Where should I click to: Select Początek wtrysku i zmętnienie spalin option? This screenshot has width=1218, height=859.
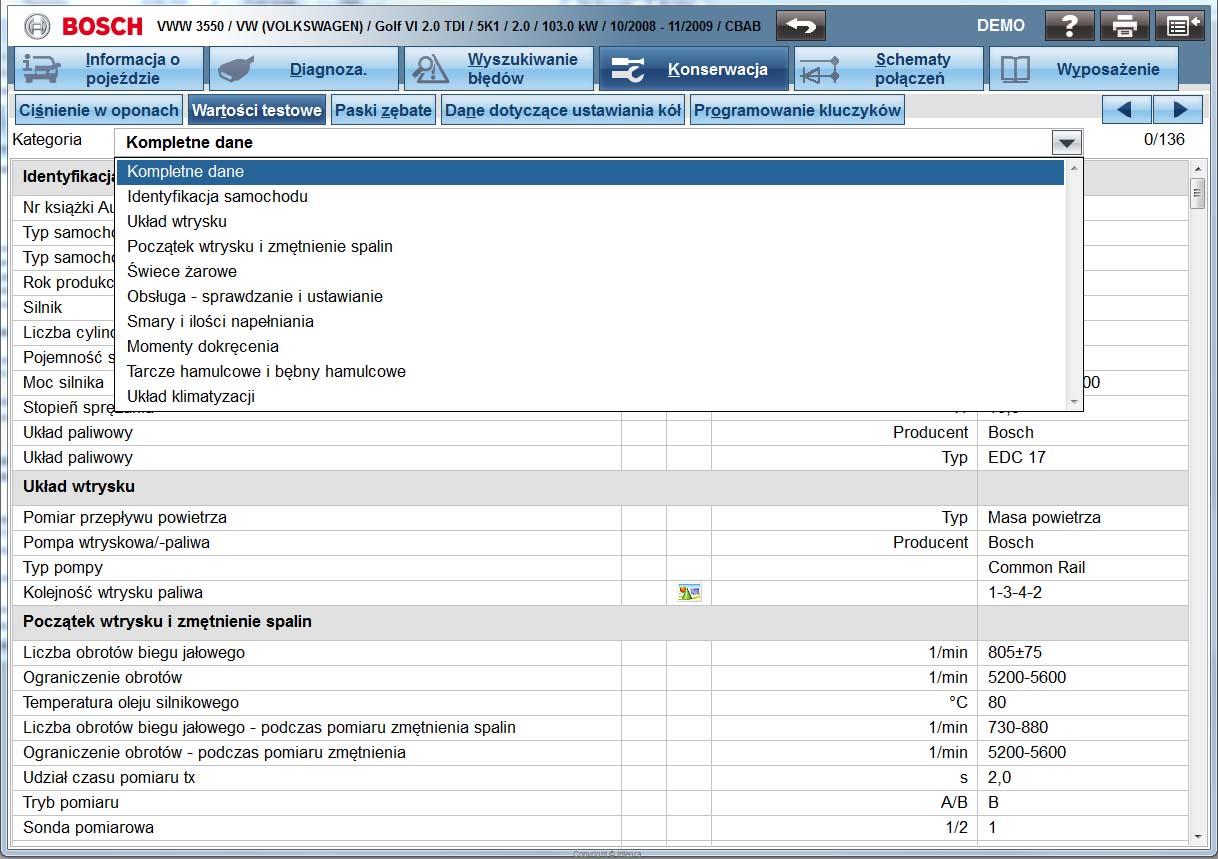[590, 247]
